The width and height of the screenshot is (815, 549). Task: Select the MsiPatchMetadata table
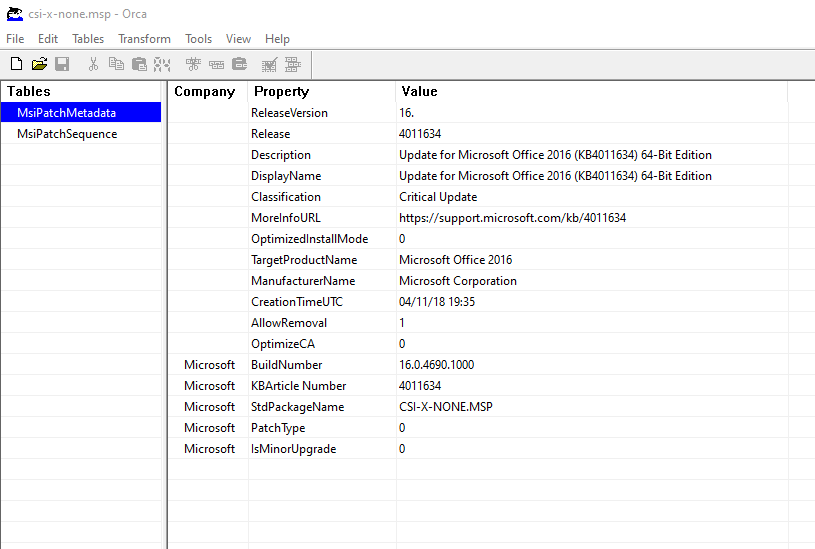81,113
